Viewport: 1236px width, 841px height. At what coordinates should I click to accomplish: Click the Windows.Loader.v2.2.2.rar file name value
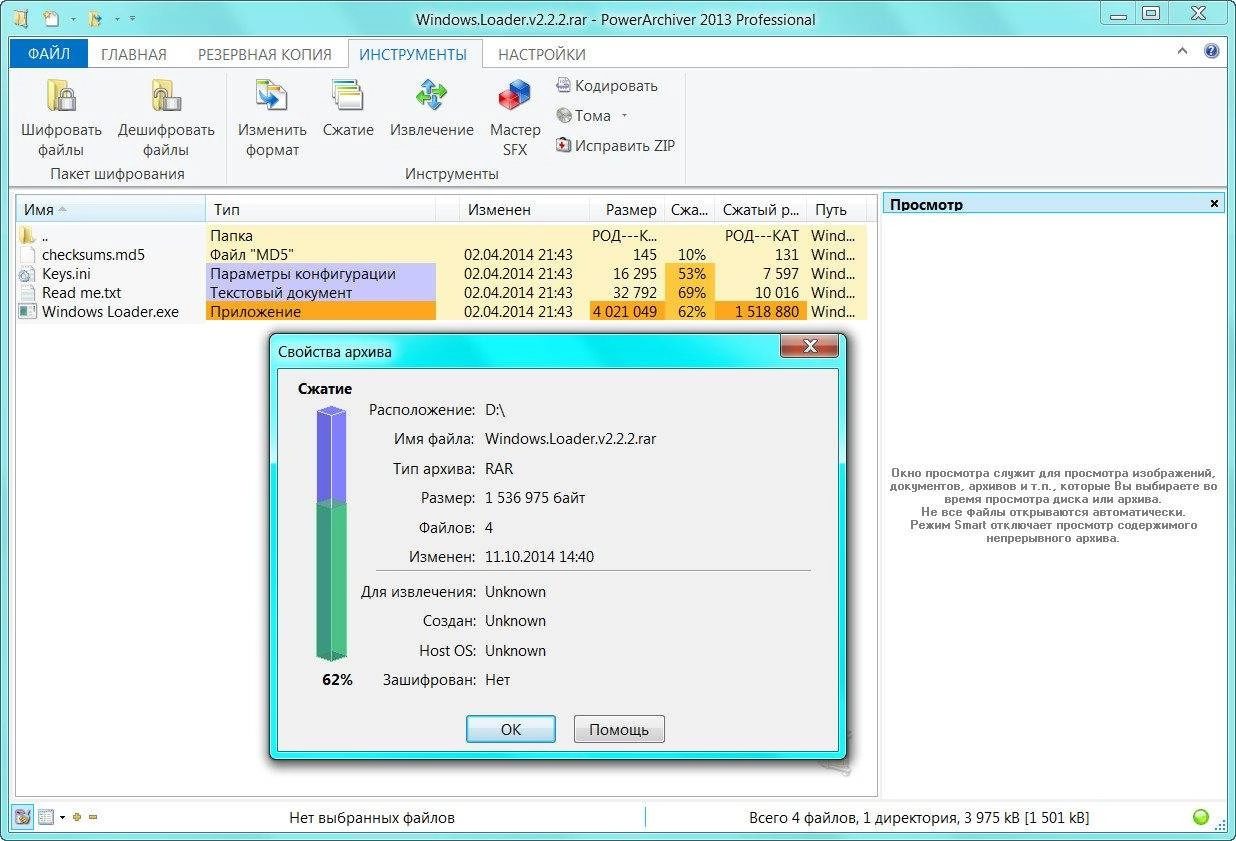point(570,439)
